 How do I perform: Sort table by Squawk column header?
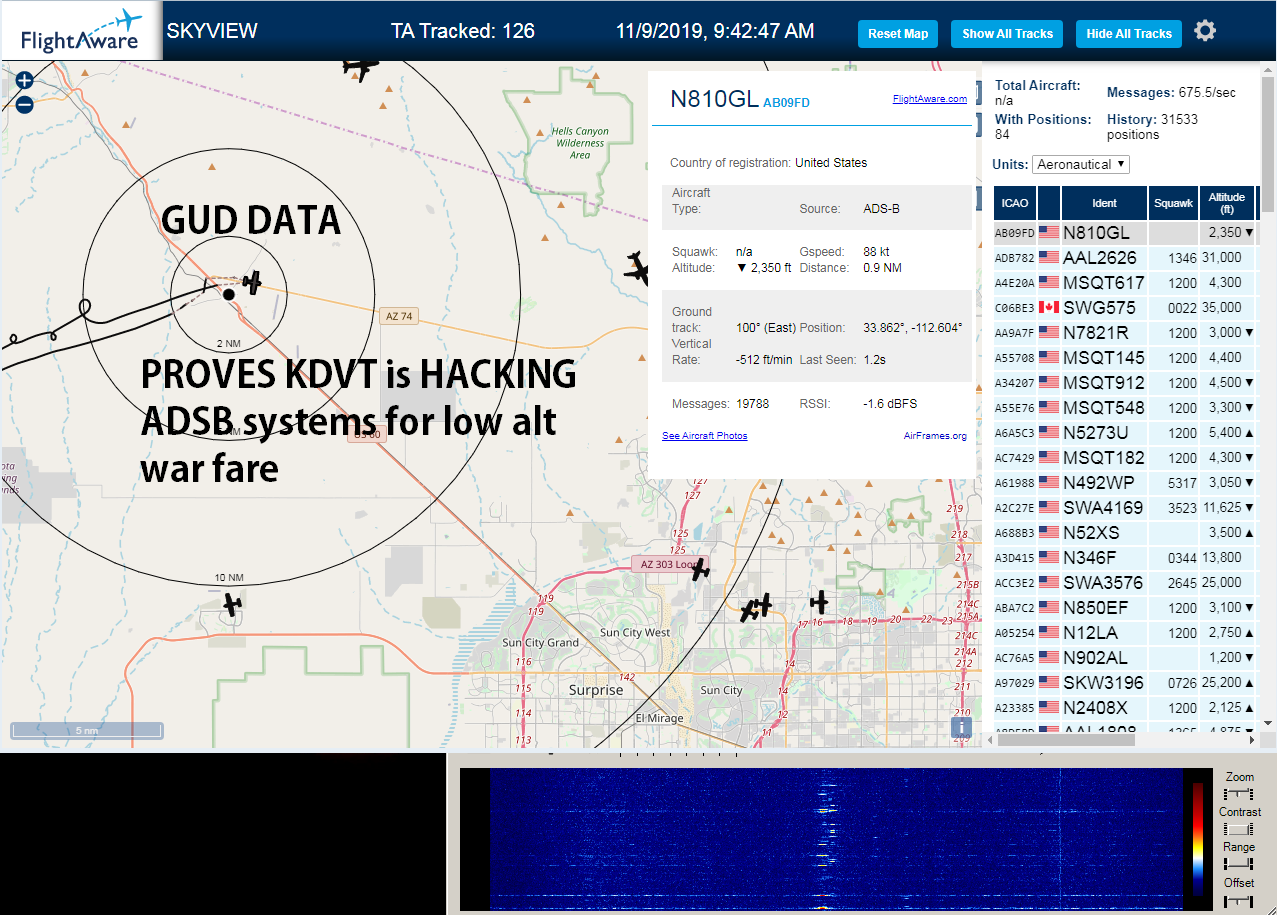point(1173,203)
